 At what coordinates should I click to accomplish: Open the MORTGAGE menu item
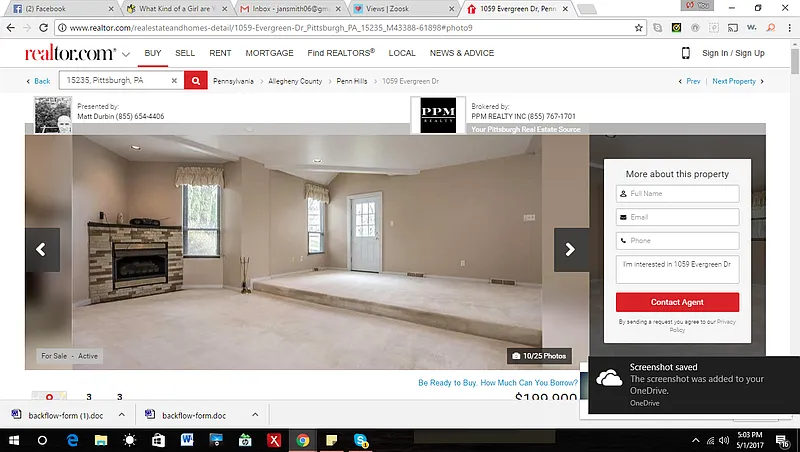click(269, 53)
